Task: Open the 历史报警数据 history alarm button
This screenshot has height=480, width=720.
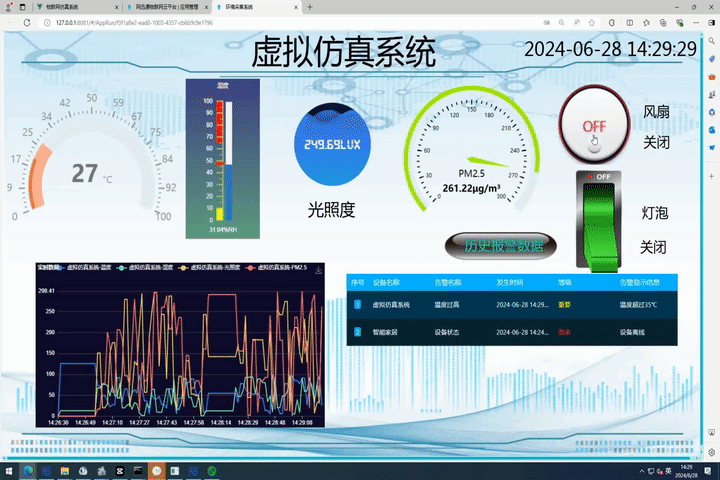Action: tap(496, 245)
